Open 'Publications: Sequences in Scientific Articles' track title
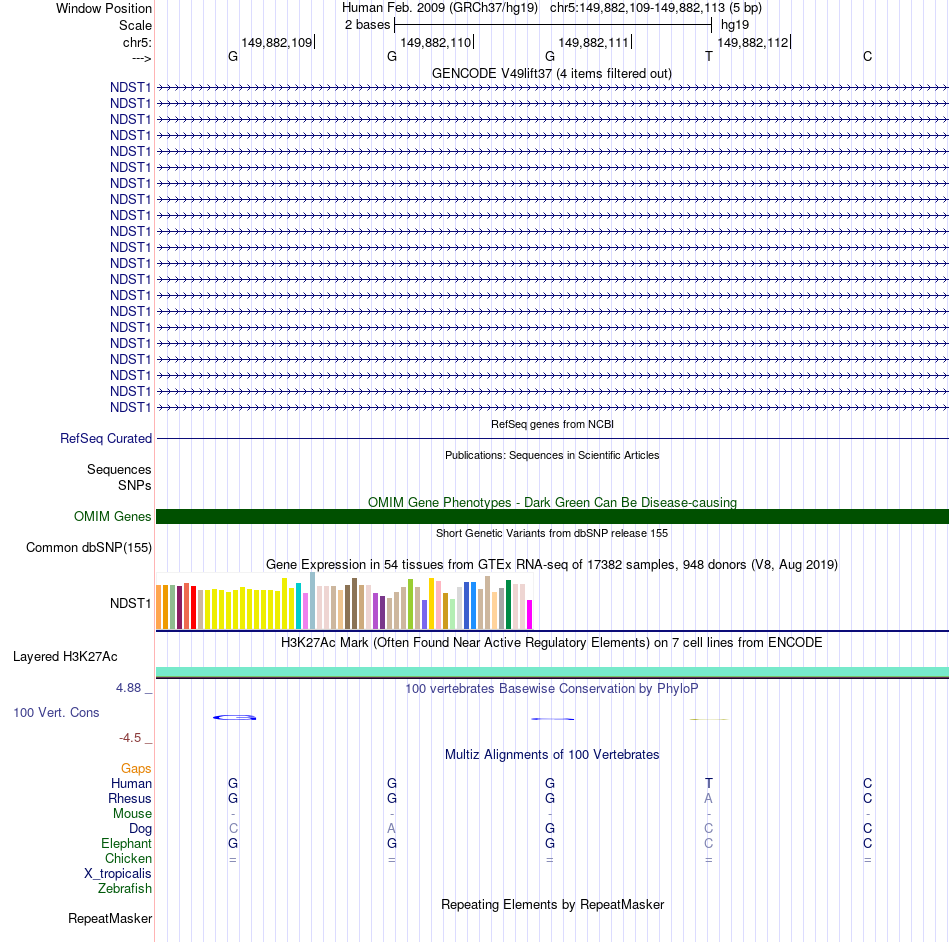 coord(552,455)
